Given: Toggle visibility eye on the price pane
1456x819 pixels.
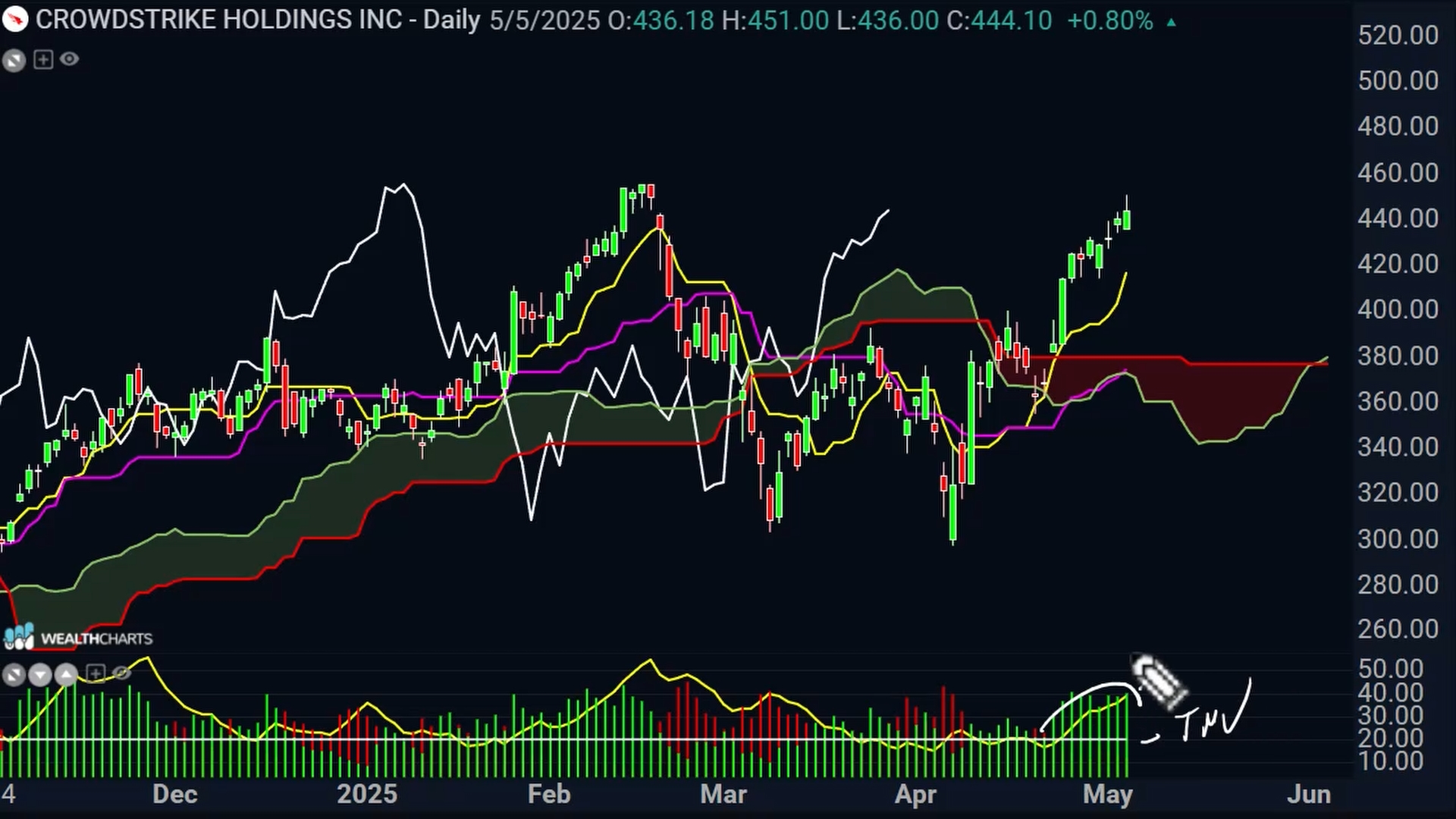Looking at the screenshot, I should tap(69, 58).
